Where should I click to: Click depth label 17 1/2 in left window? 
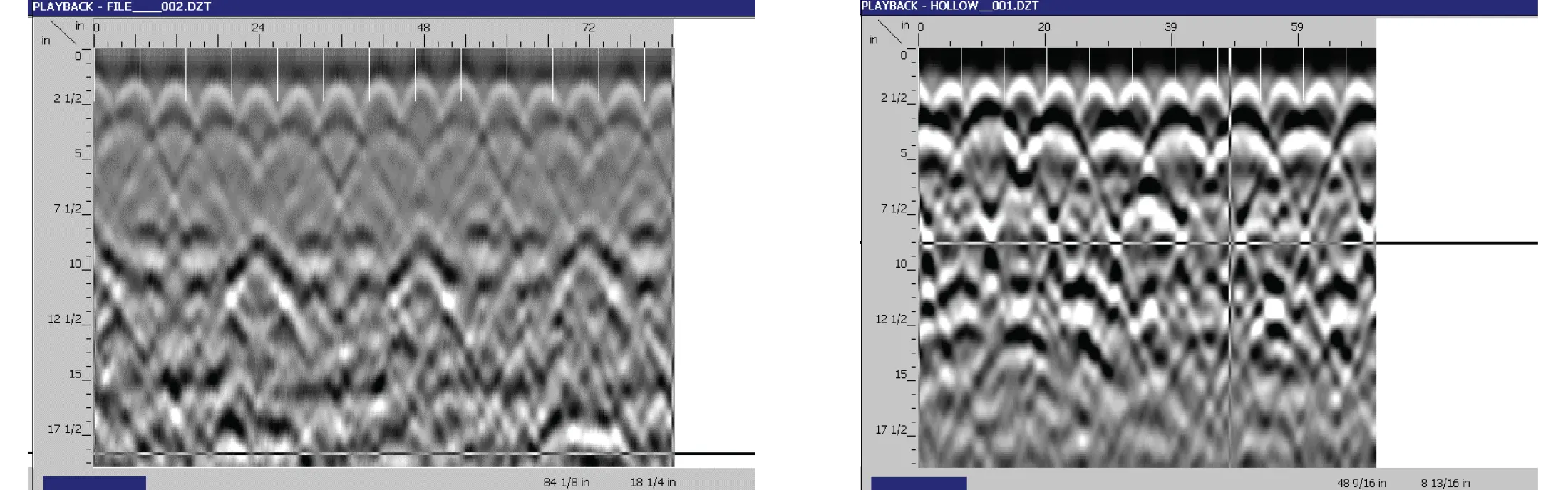coord(65,429)
